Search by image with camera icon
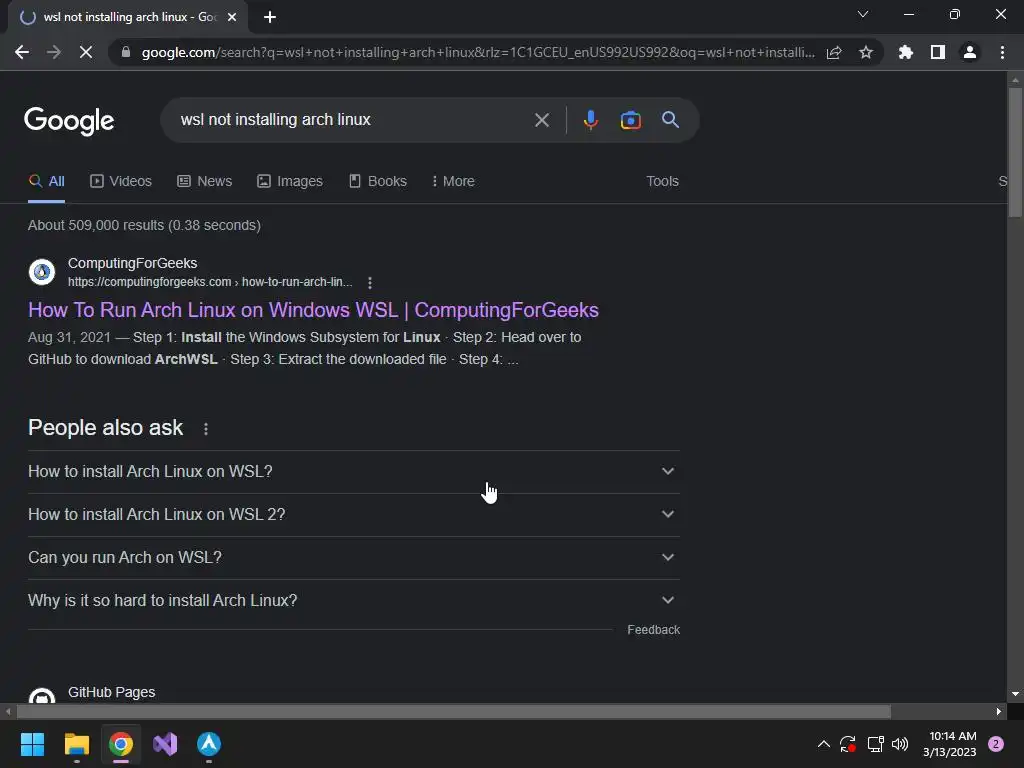The width and height of the screenshot is (1024, 768). tap(630, 120)
